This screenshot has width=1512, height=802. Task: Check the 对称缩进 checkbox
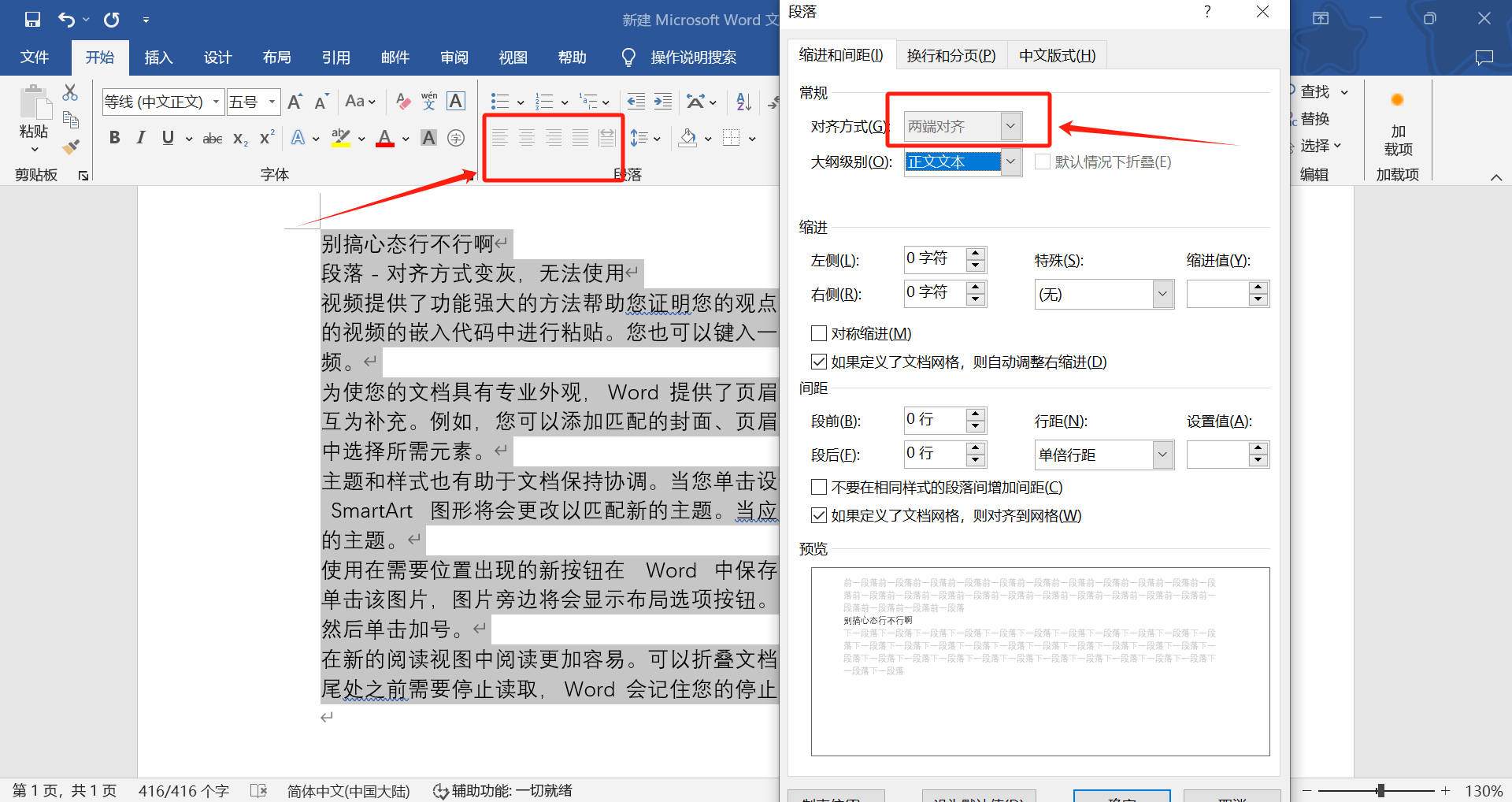point(818,332)
